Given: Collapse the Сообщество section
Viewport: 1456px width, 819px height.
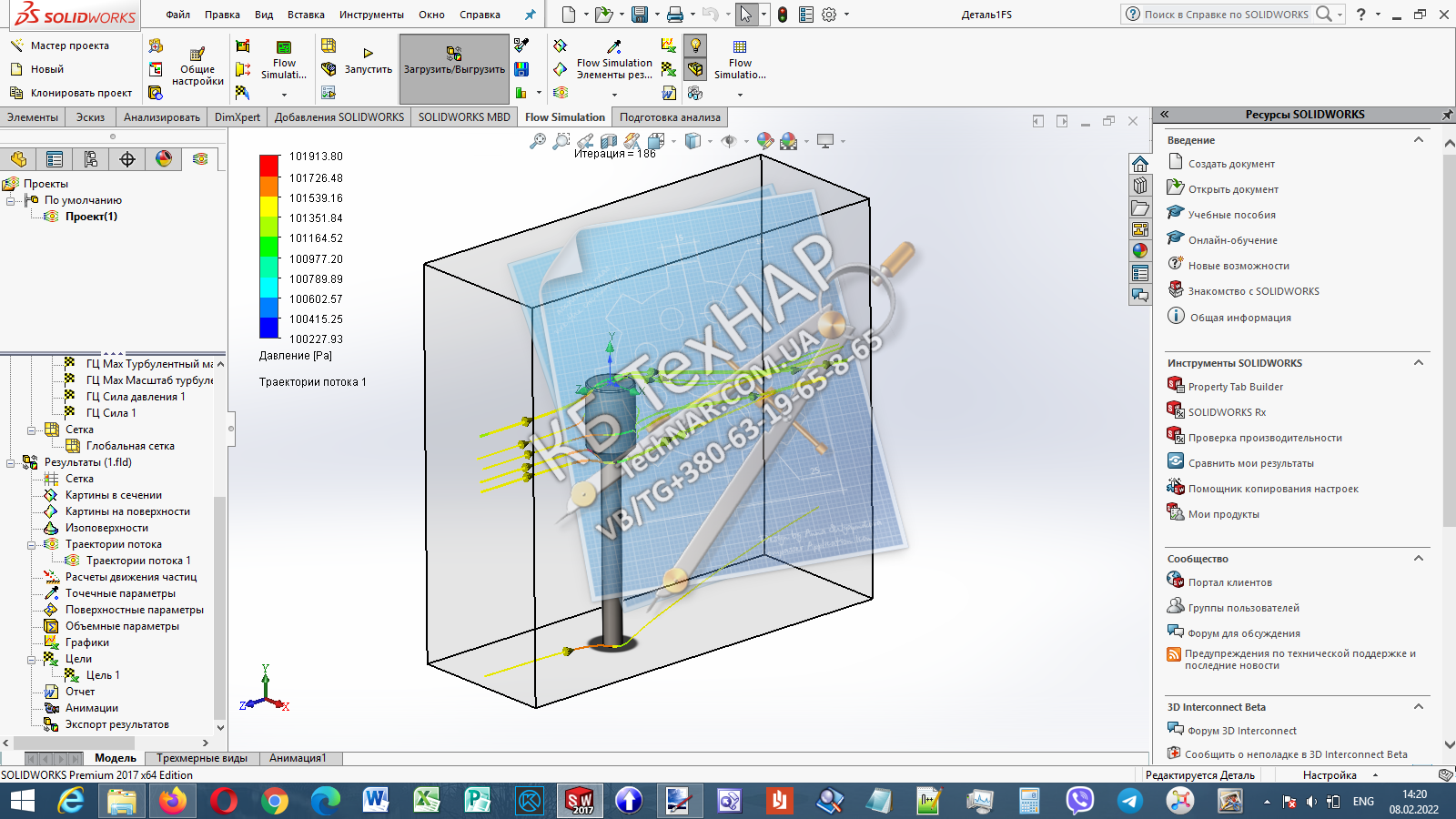Looking at the screenshot, I should (x=1418, y=559).
